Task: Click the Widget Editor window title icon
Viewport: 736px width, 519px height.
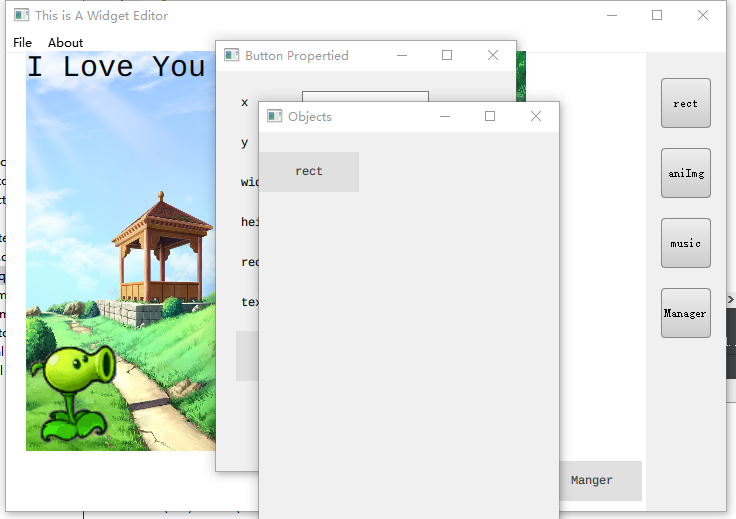Action: pyautogui.click(x=21, y=15)
